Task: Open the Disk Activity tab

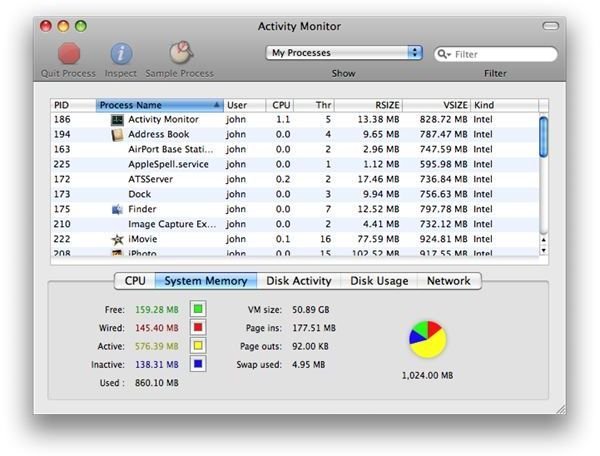Action: coord(298,281)
